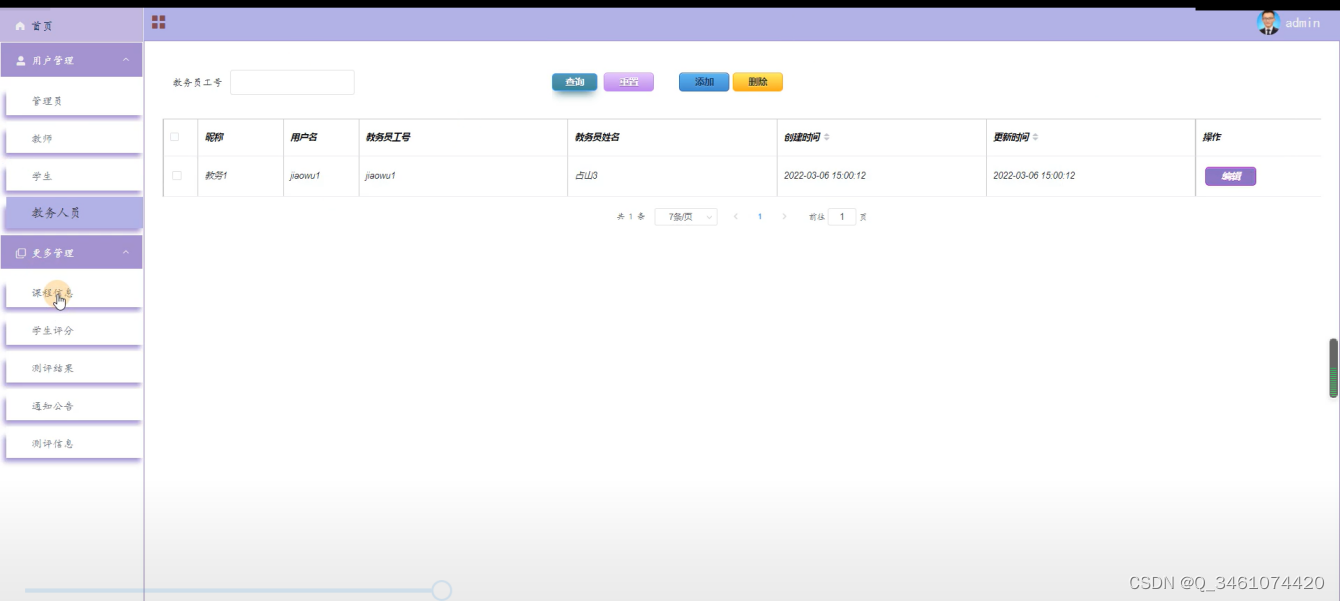Click the vertical scrollbar handle at right edge

click(1333, 368)
